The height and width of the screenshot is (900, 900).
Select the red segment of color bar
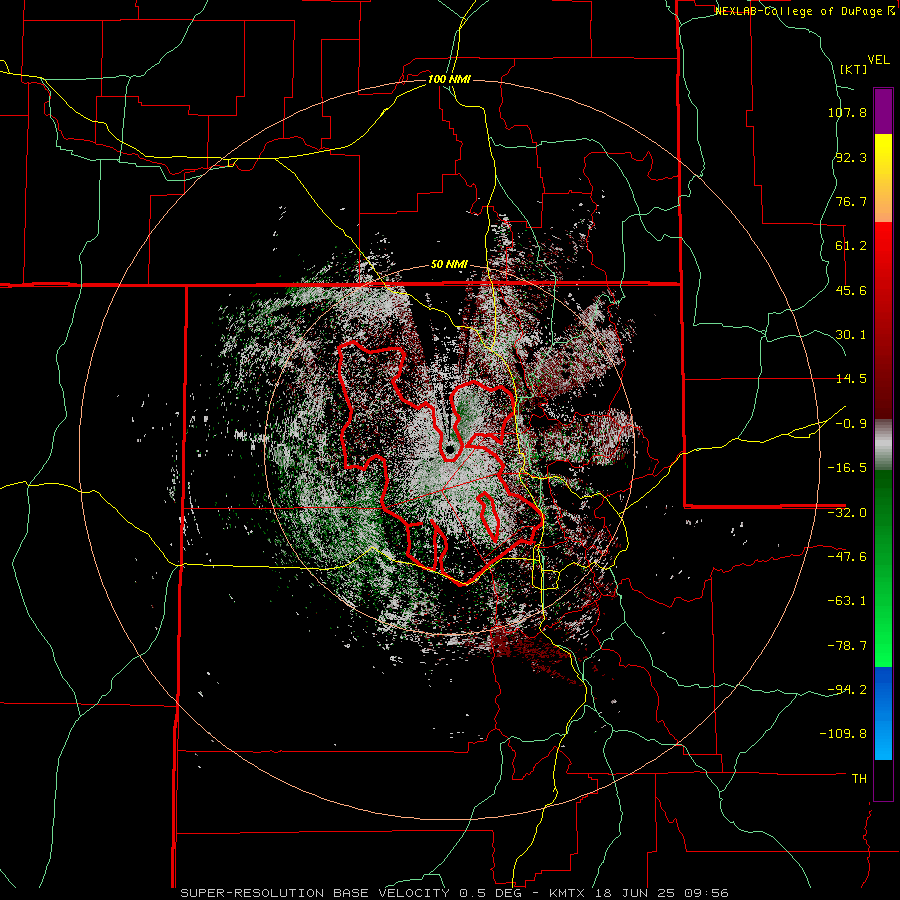(883, 320)
